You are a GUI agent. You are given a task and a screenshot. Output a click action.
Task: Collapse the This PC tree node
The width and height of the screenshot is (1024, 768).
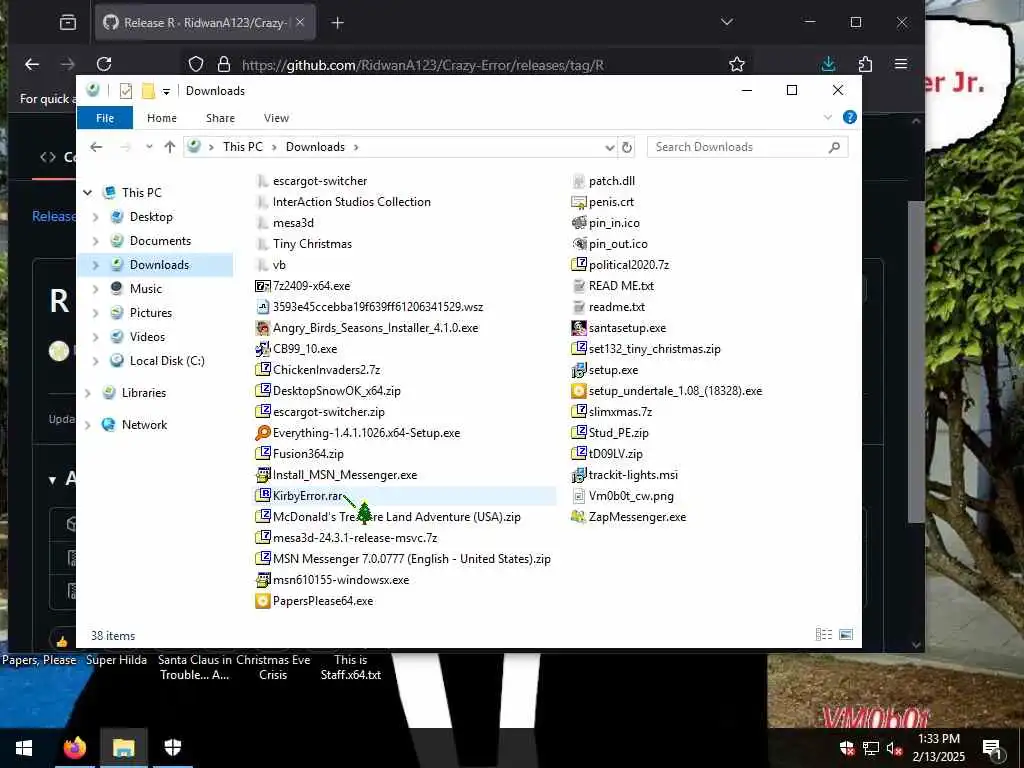(x=88, y=193)
